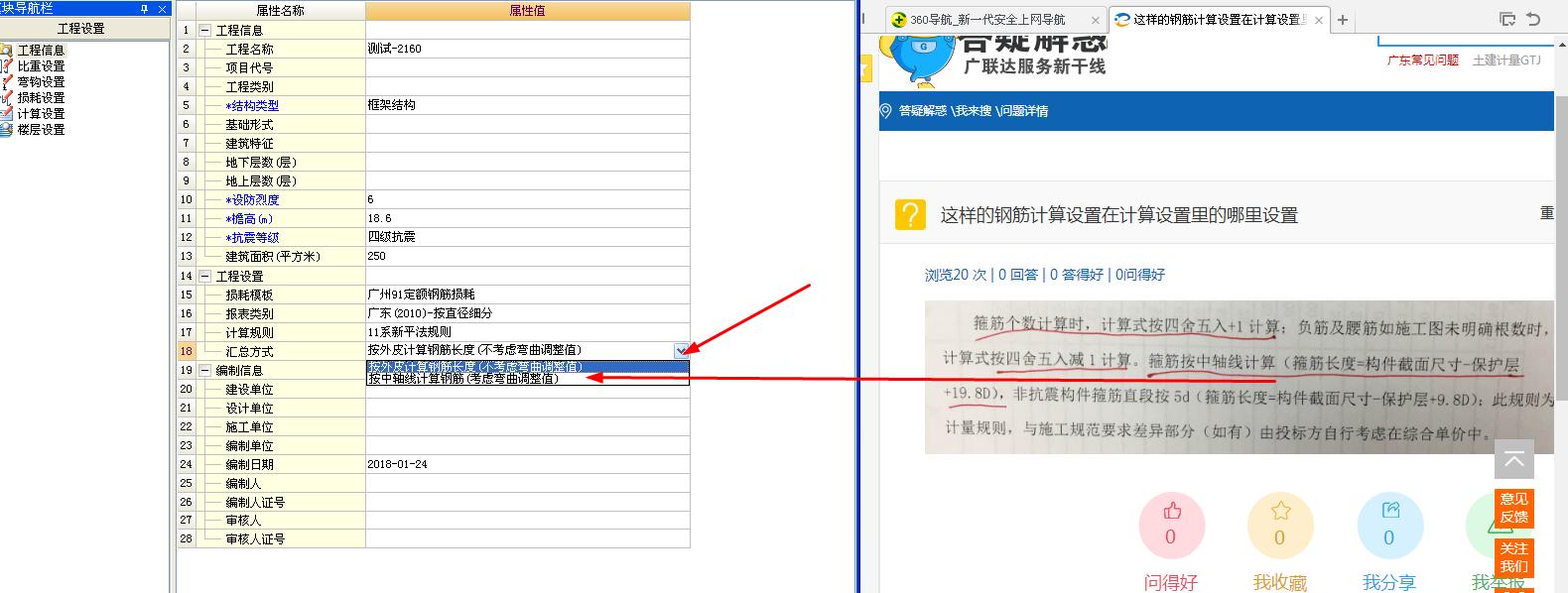Click the 属性名称 column header
1568x593 pixels.
(280, 11)
